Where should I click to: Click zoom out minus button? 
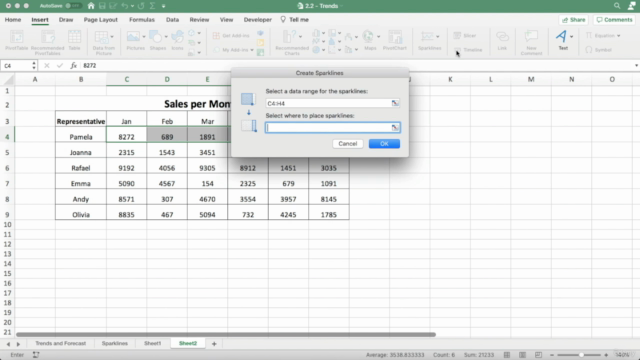coord(552,355)
